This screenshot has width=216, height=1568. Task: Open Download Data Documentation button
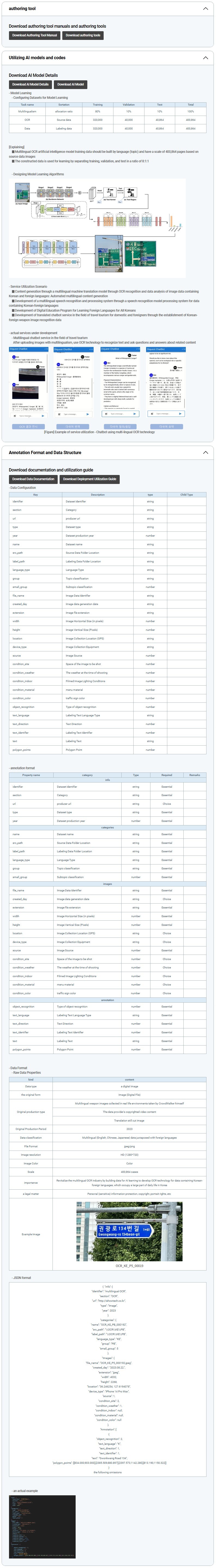[x=33, y=479]
